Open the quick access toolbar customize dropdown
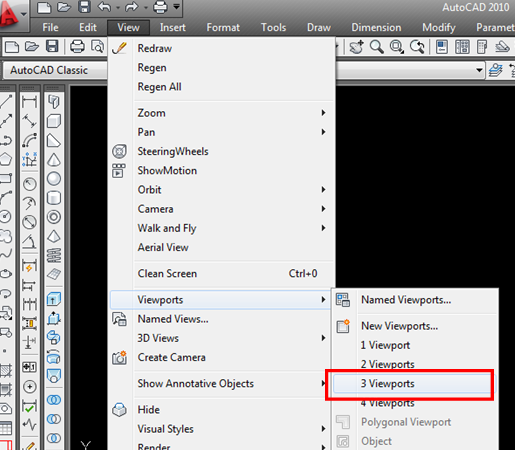 (176, 7)
